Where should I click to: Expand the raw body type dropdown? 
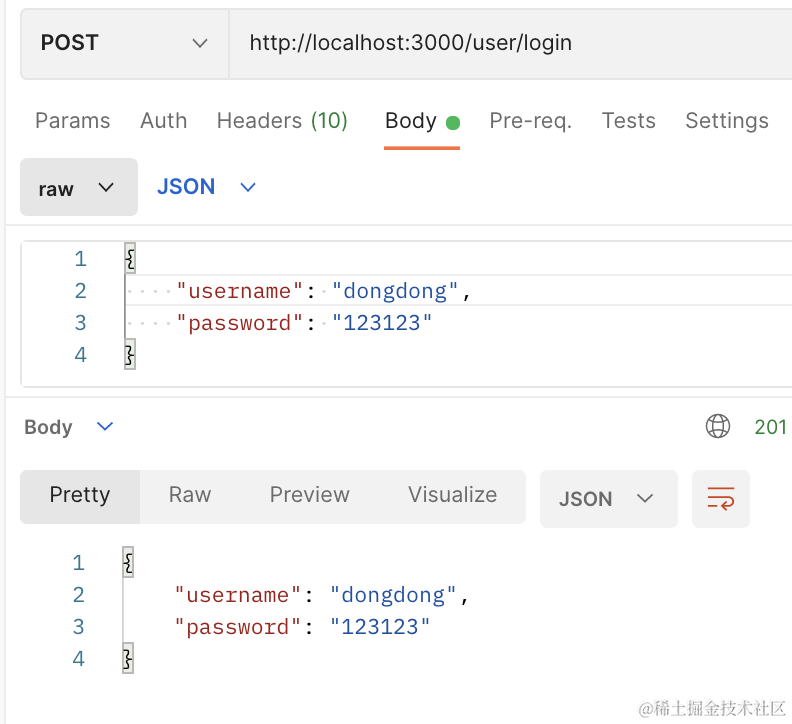point(78,188)
